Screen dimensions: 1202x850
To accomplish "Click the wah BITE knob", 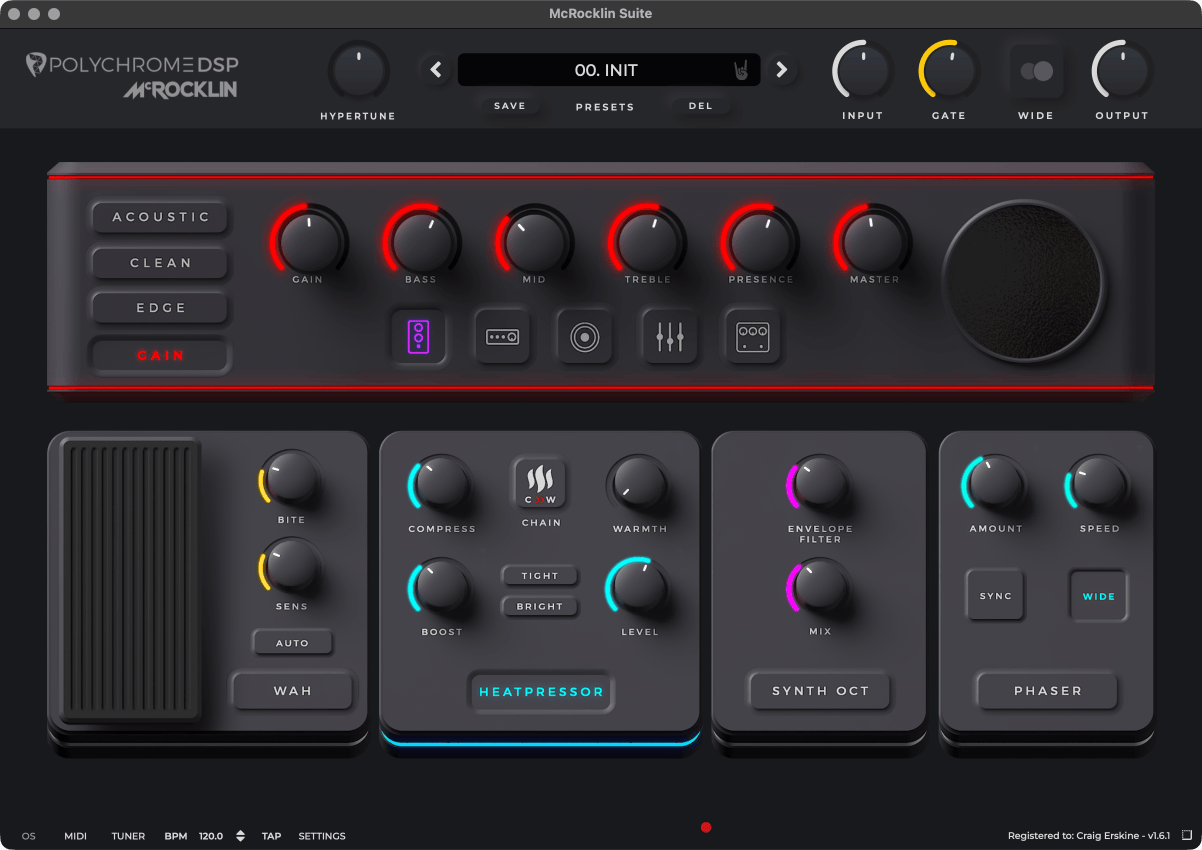I will (291, 482).
